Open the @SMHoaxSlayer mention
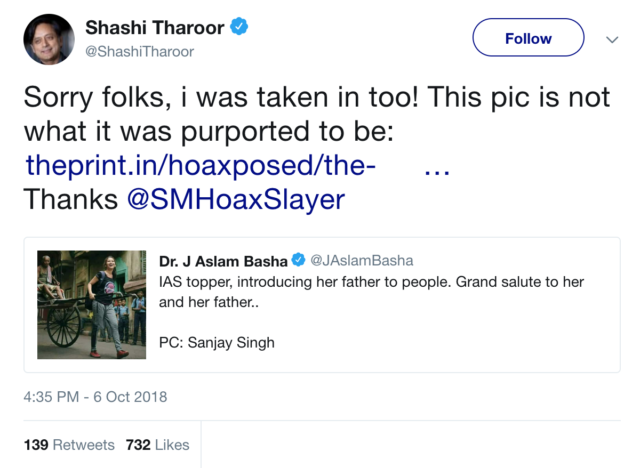The image size is (640, 468). [236, 199]
